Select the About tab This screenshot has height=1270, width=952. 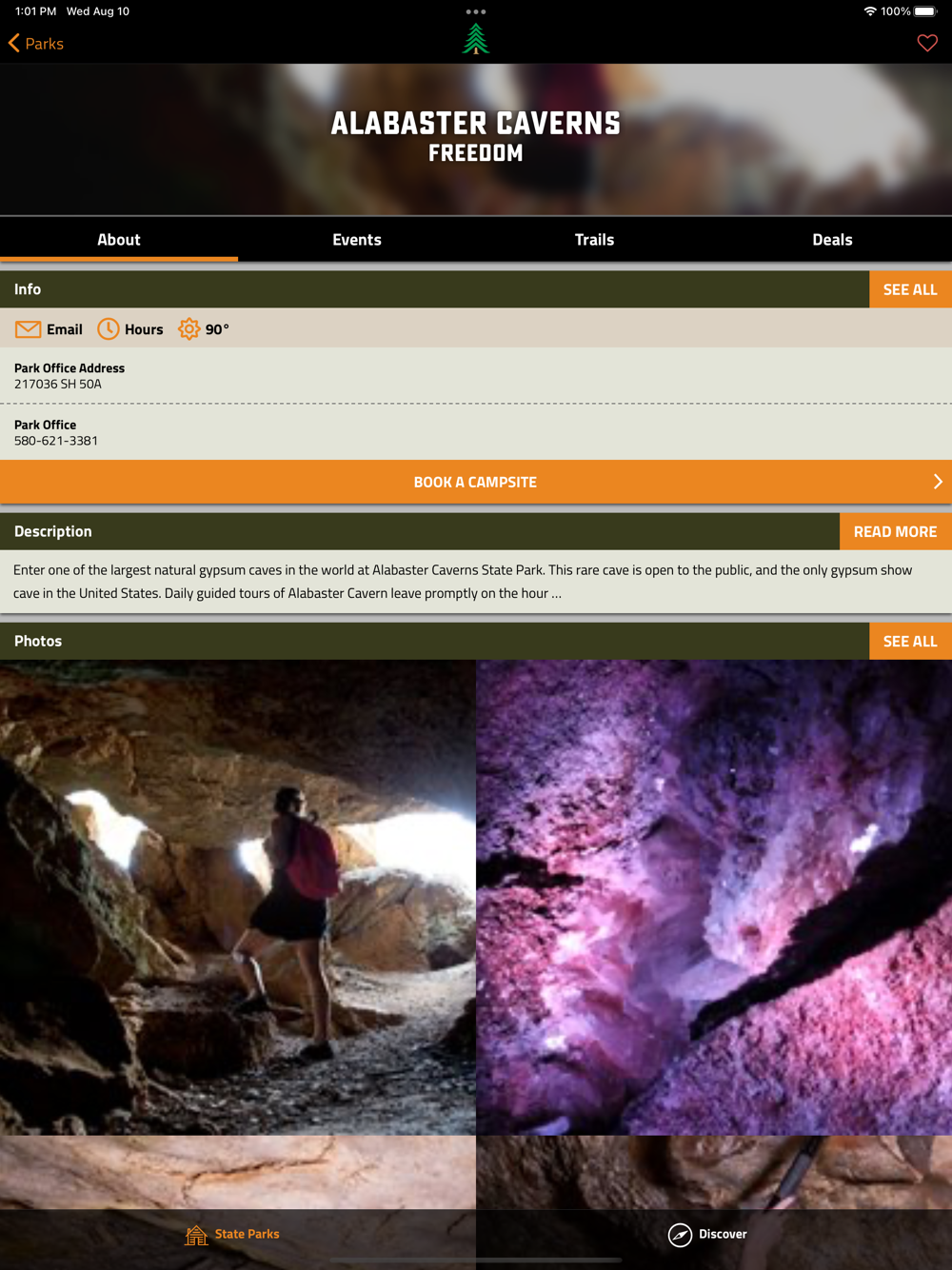tap(119, 240)
